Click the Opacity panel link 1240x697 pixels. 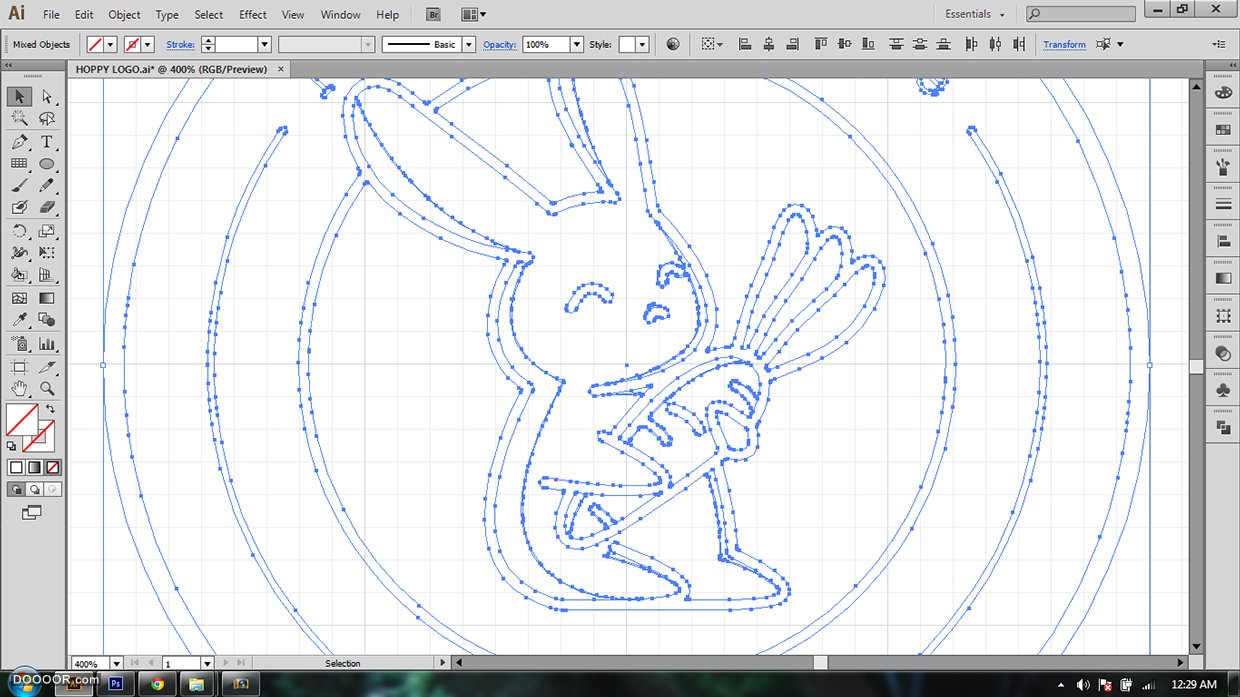[x=499, y=45]
